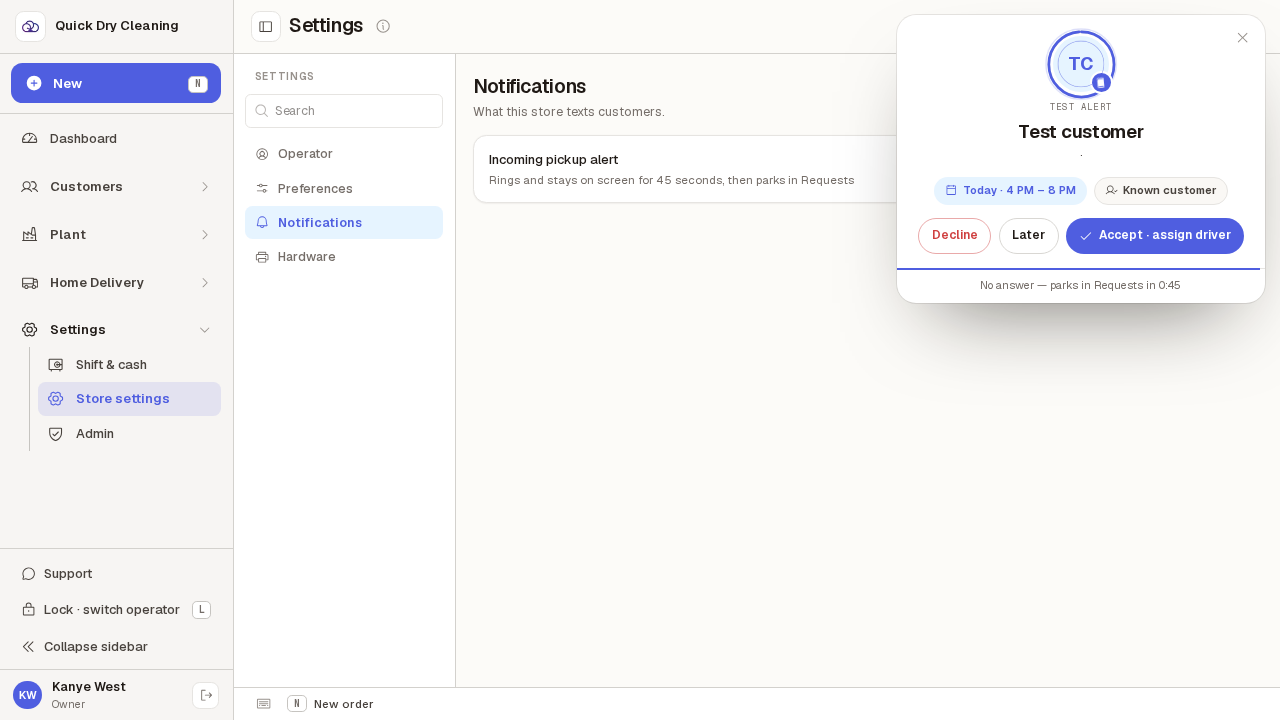Collapse the Settings menu chevron
The height and width of the screenshot is (720, 1280).
point(205,330)
